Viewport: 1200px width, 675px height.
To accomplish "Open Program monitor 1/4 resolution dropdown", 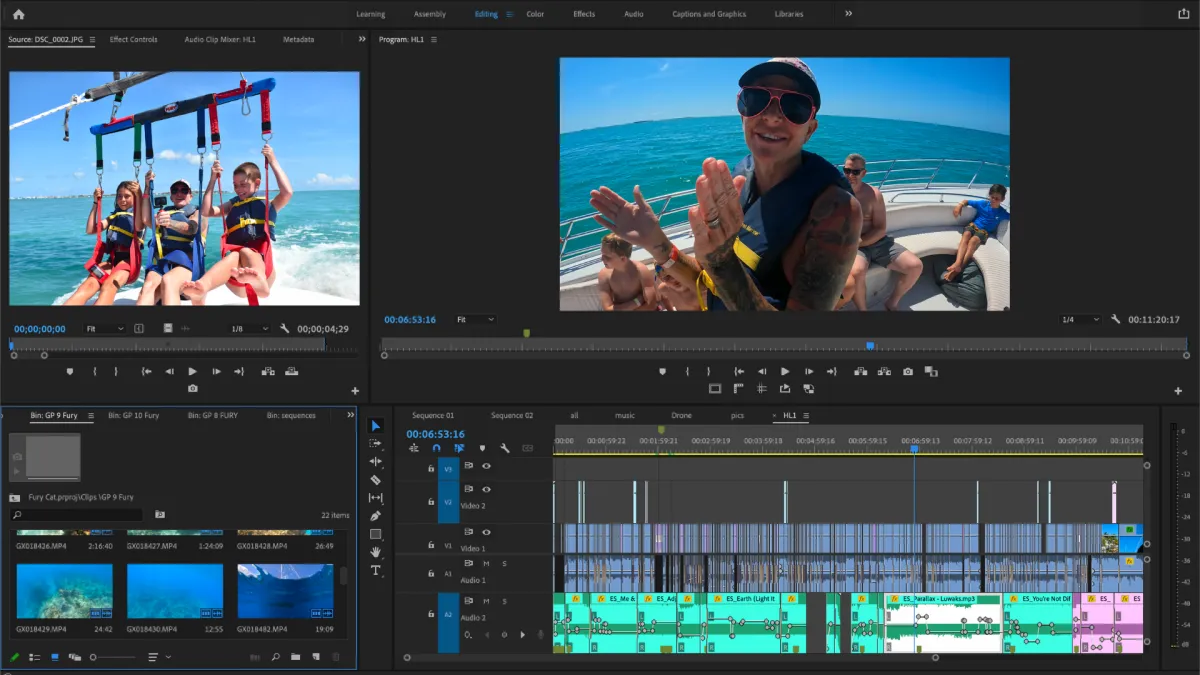I will [x=1079, y=320].
